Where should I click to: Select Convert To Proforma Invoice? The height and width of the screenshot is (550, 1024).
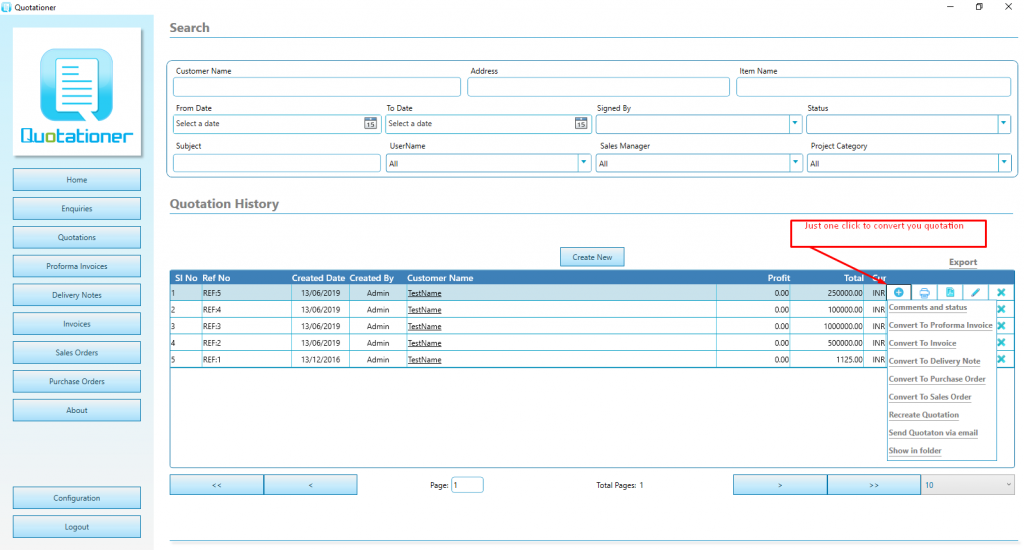(x=940, y=325)
